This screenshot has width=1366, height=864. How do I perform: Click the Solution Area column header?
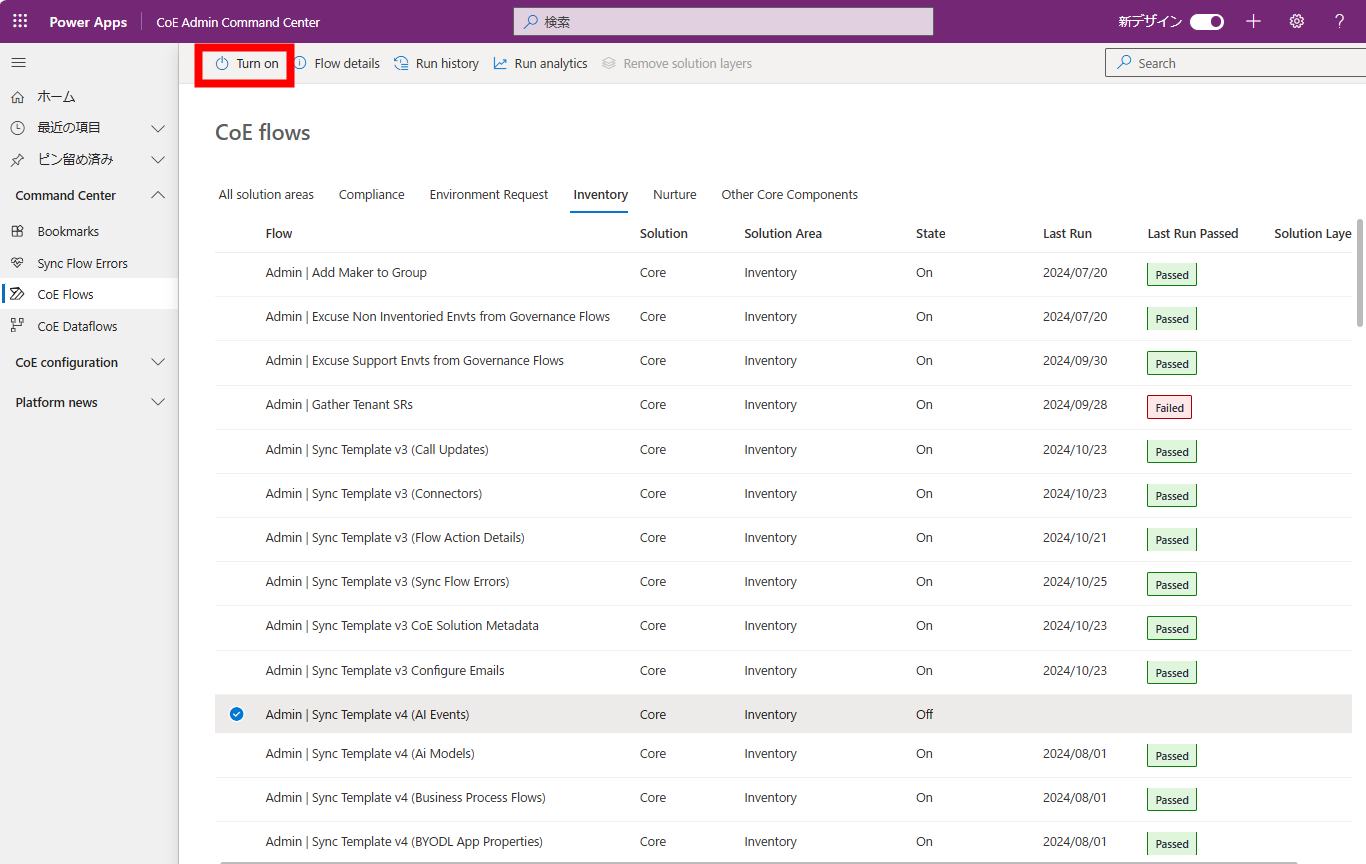tap(783, 234)
